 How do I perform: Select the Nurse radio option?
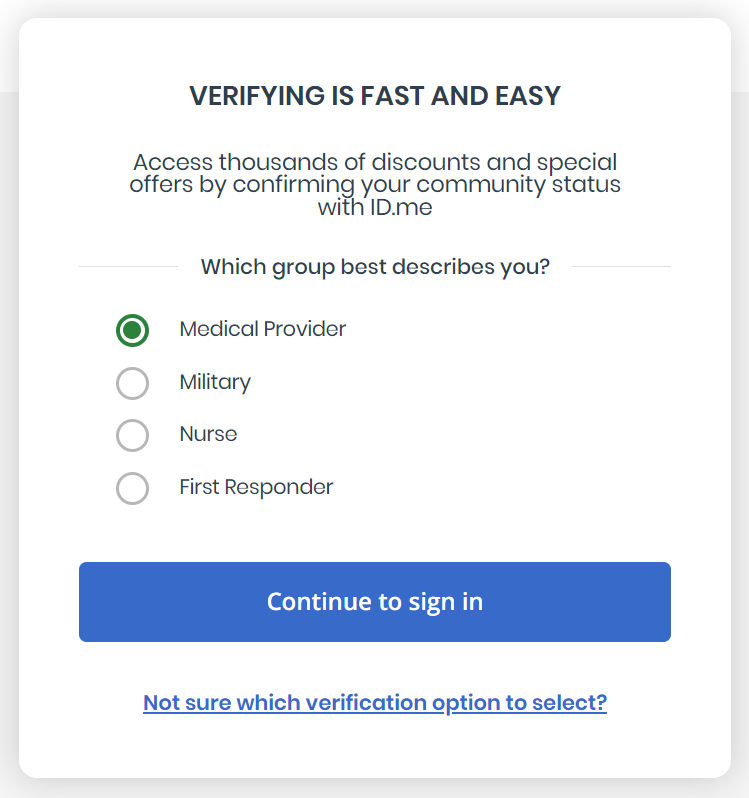tap(133, 435)
